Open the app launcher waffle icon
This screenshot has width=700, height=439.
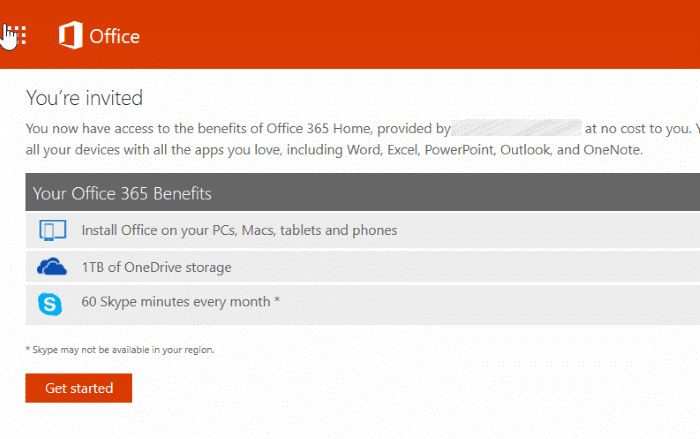click(x=15, y=35)
